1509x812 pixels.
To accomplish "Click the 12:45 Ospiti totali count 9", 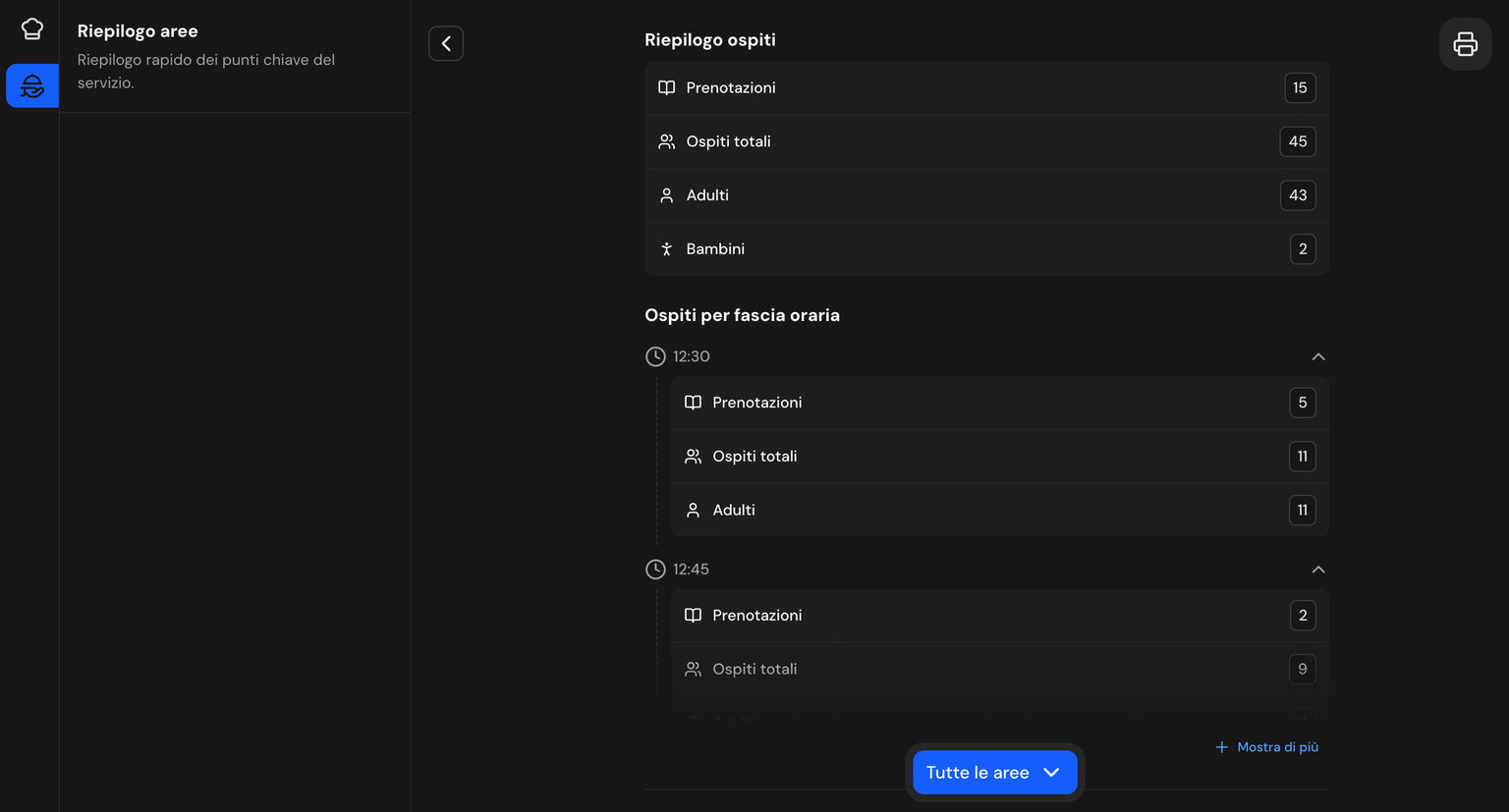I will pos(1303,670).
